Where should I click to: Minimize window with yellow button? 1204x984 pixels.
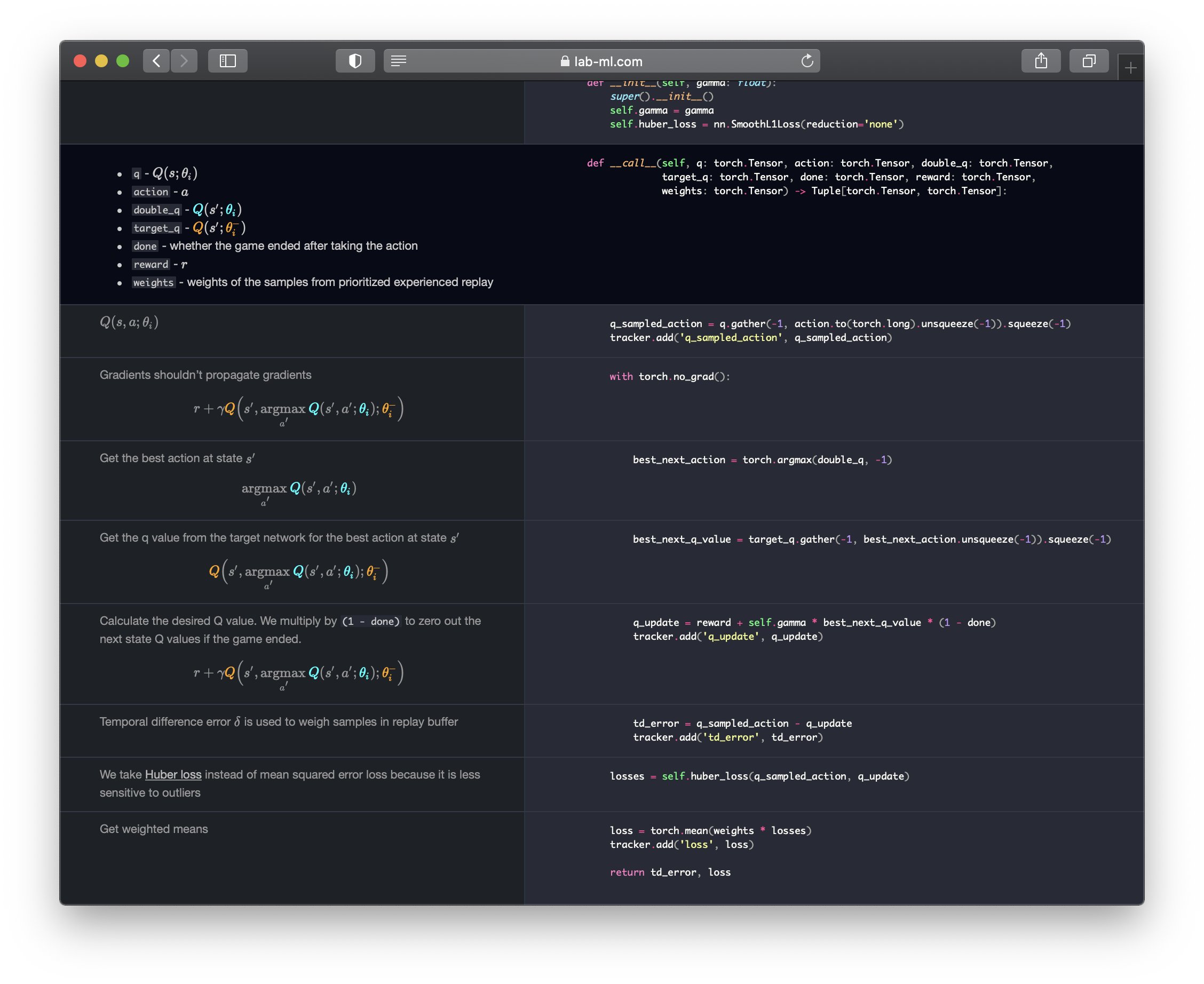pos(101,61)
